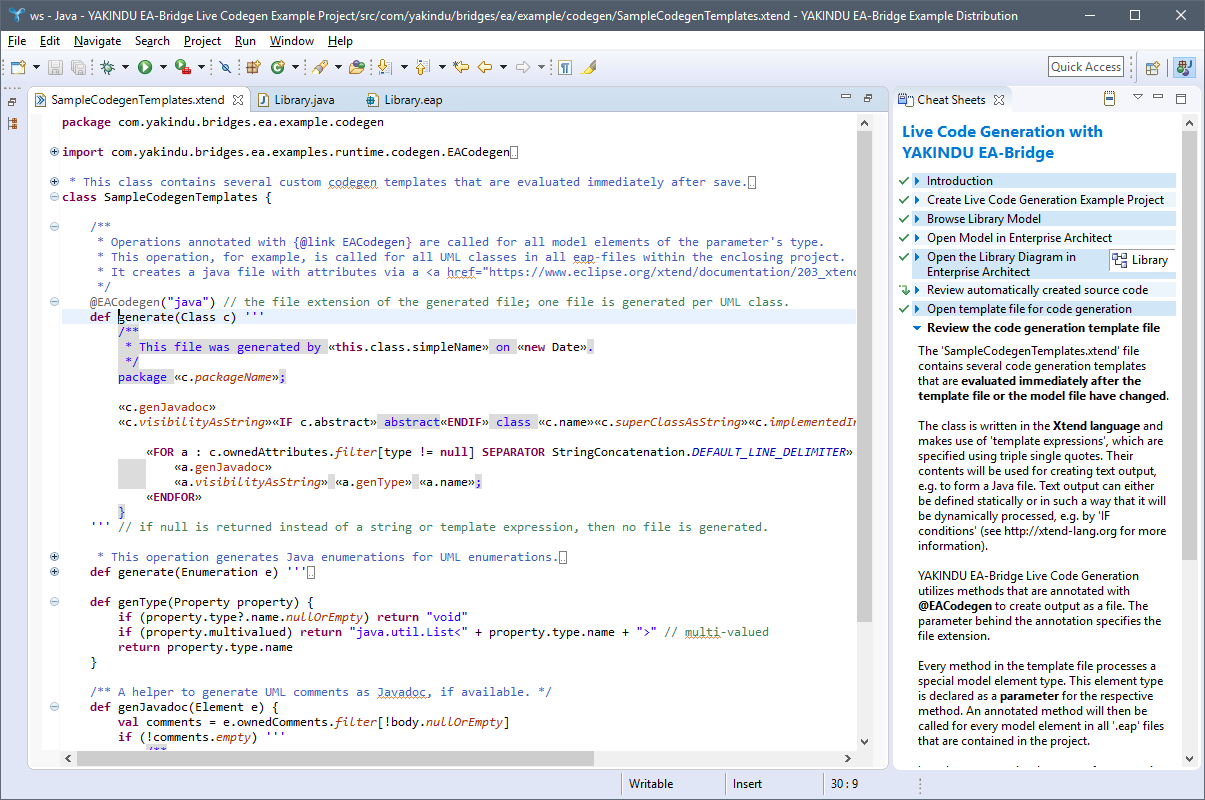Close the Cheat Sheets view tab
Screen dimensions: 1205x800
tap(998, 100)
